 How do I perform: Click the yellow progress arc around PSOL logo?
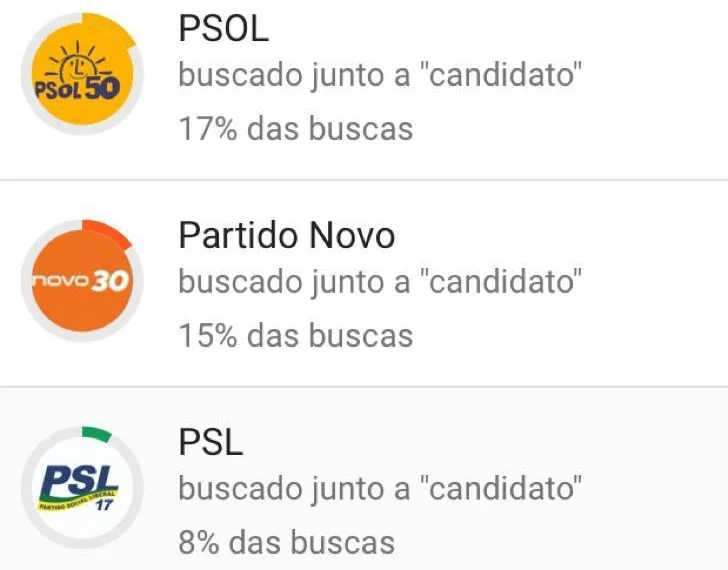[110, 28]
